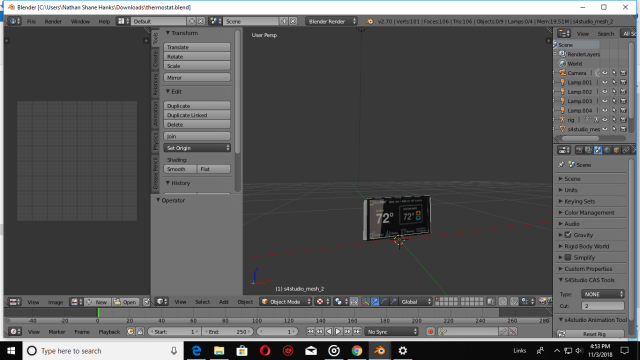Open the timeline Playback menu

pyautogui.click(x=109, y=332)
